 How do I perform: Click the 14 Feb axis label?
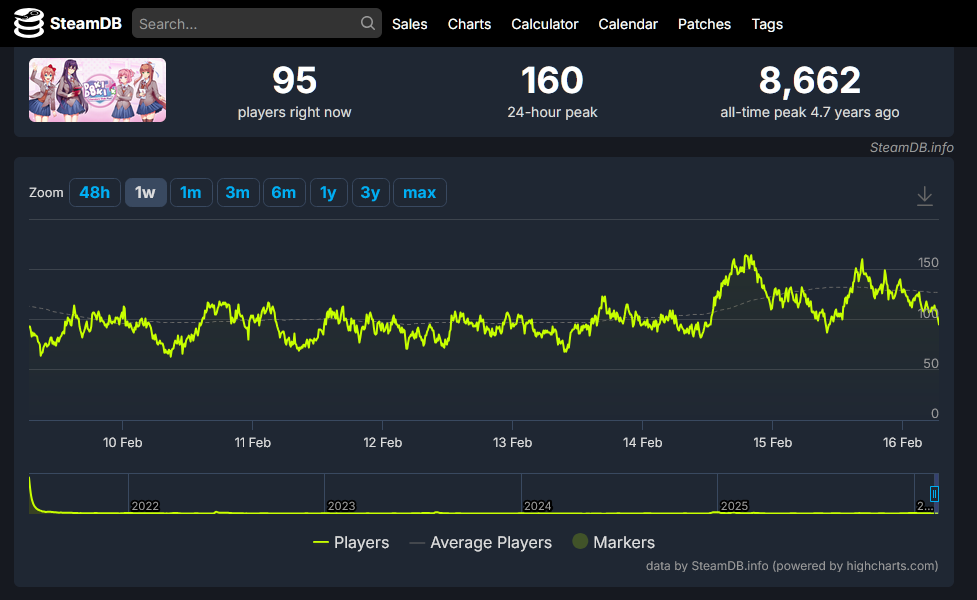click(x=642, y=442)
